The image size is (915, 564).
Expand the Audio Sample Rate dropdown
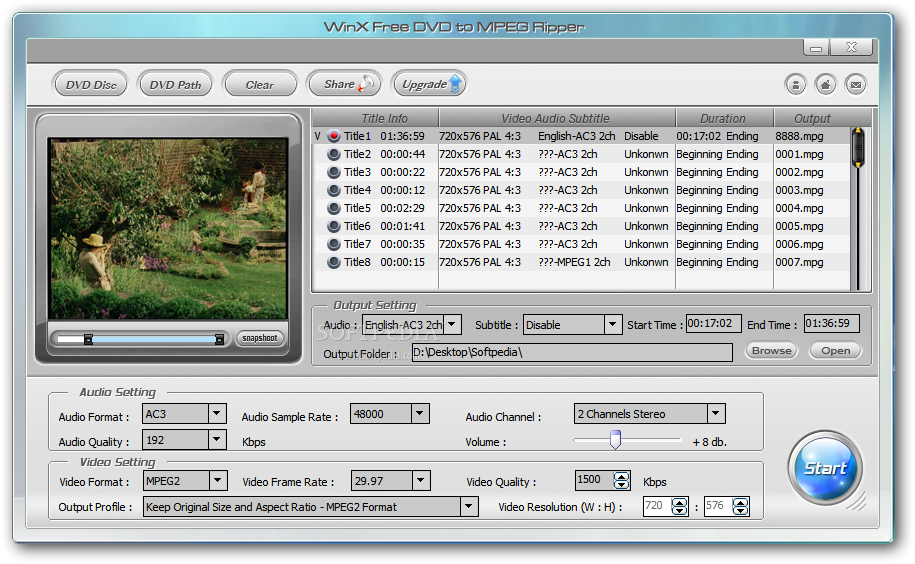420,414
